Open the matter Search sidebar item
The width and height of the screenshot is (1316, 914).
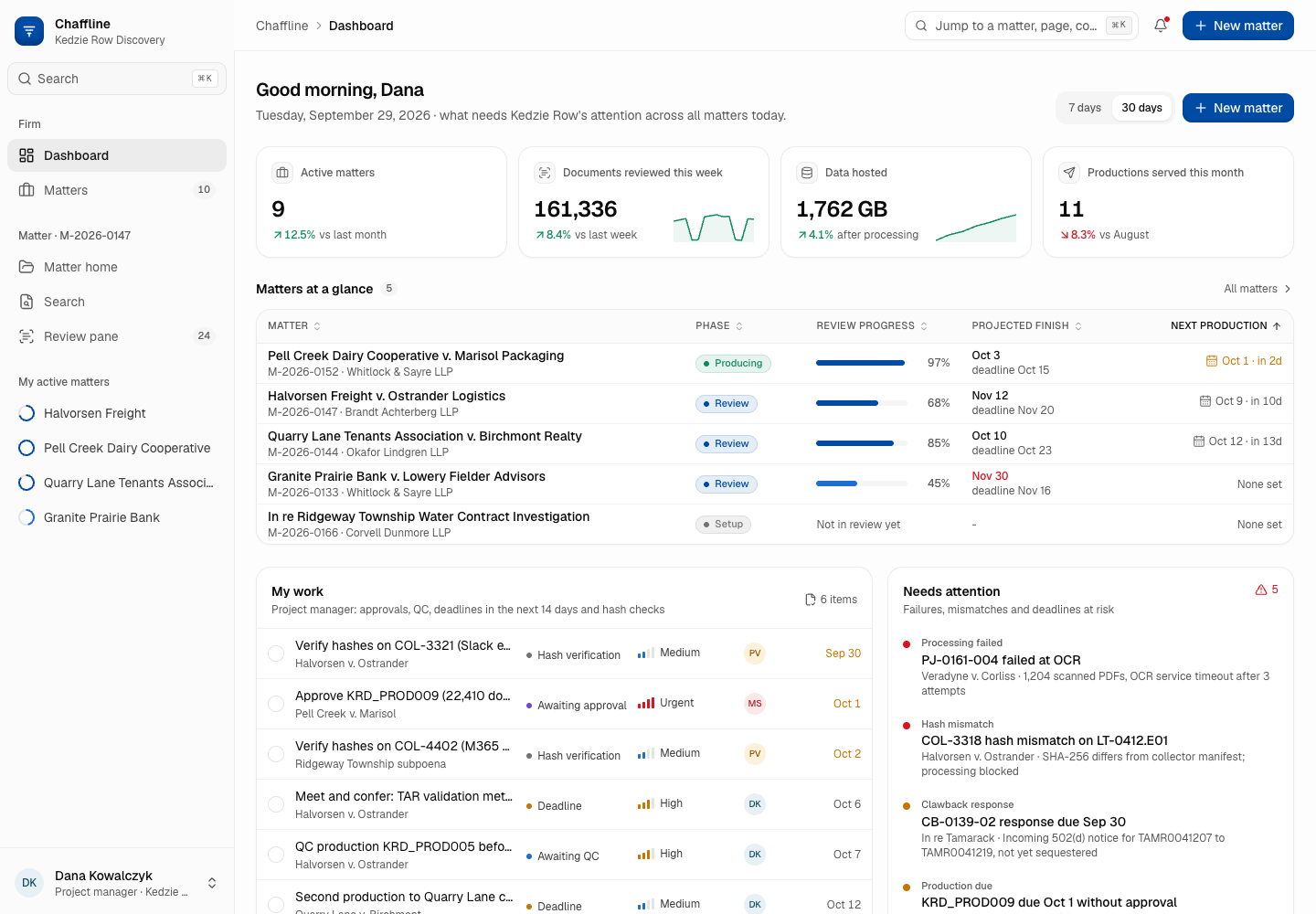(x=117, y=302)
